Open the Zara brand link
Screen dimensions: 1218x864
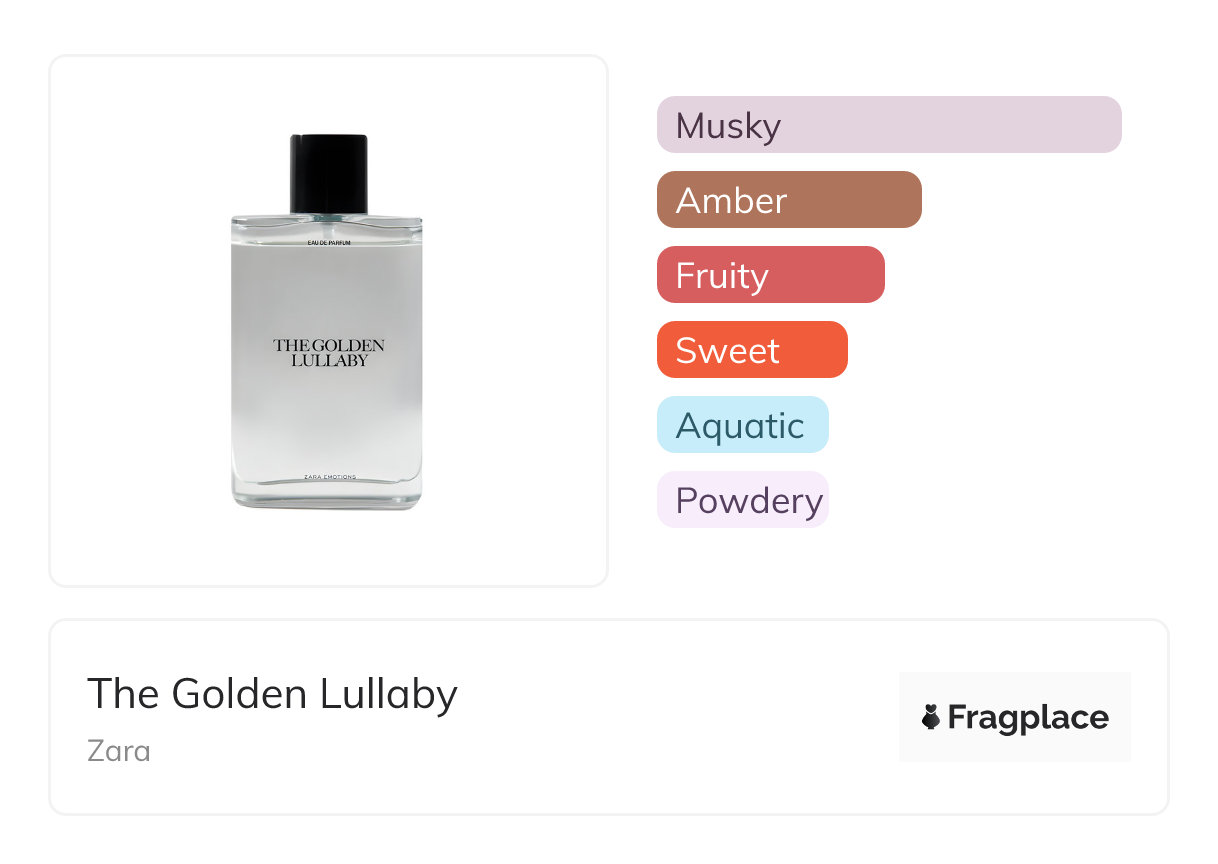(119, 750)
